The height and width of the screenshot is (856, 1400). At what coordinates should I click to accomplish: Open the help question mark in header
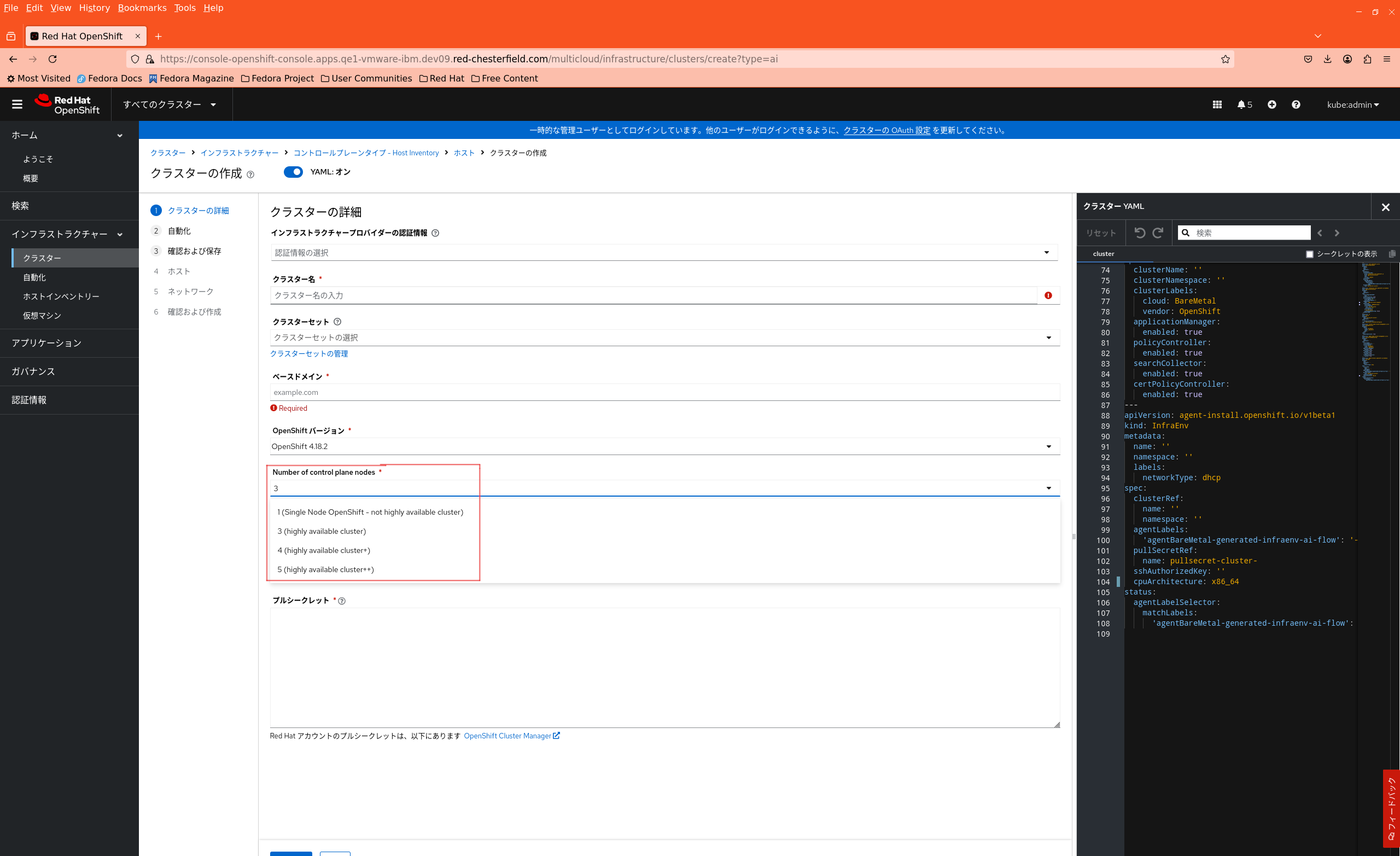tap(1296, 104)
